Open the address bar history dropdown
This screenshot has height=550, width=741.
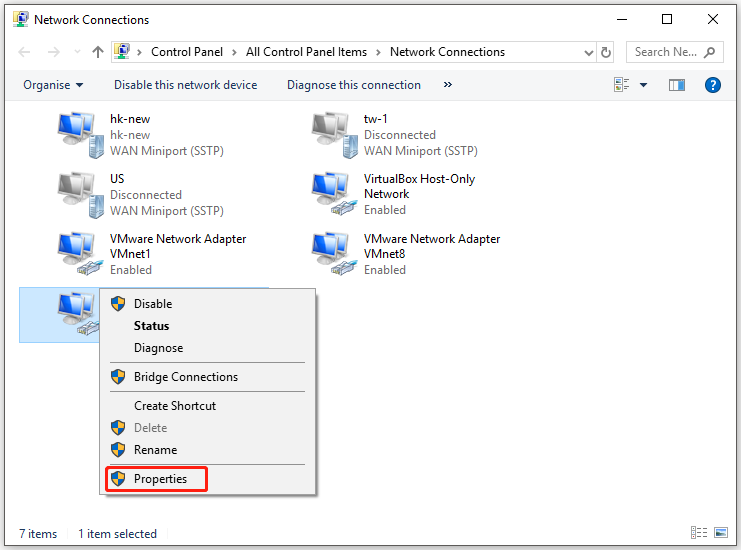pyautogui.click(x=588, y=52)
